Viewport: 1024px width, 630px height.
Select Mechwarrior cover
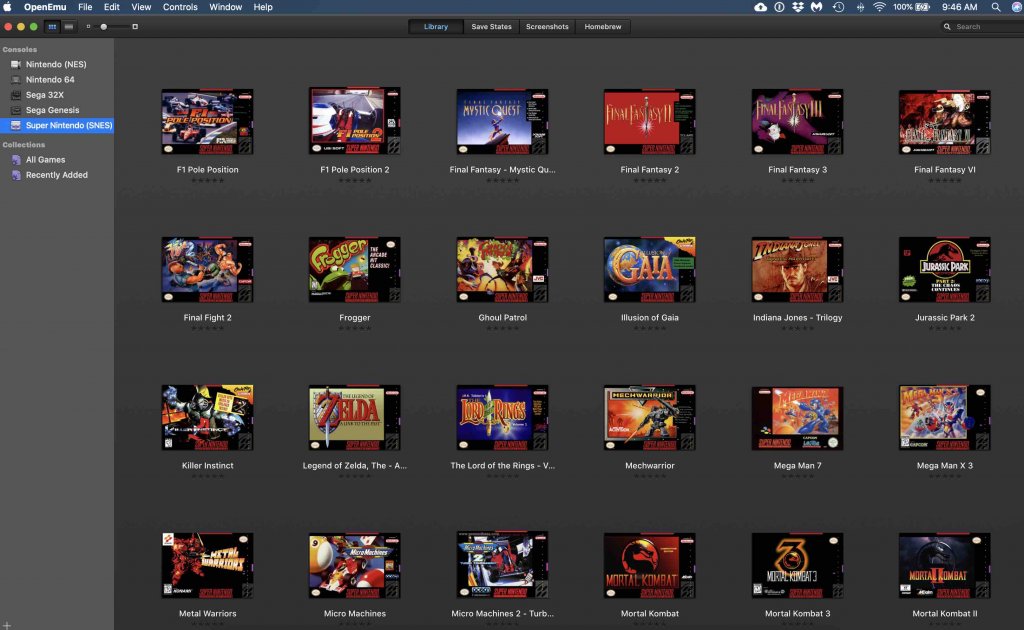(650, 418)
